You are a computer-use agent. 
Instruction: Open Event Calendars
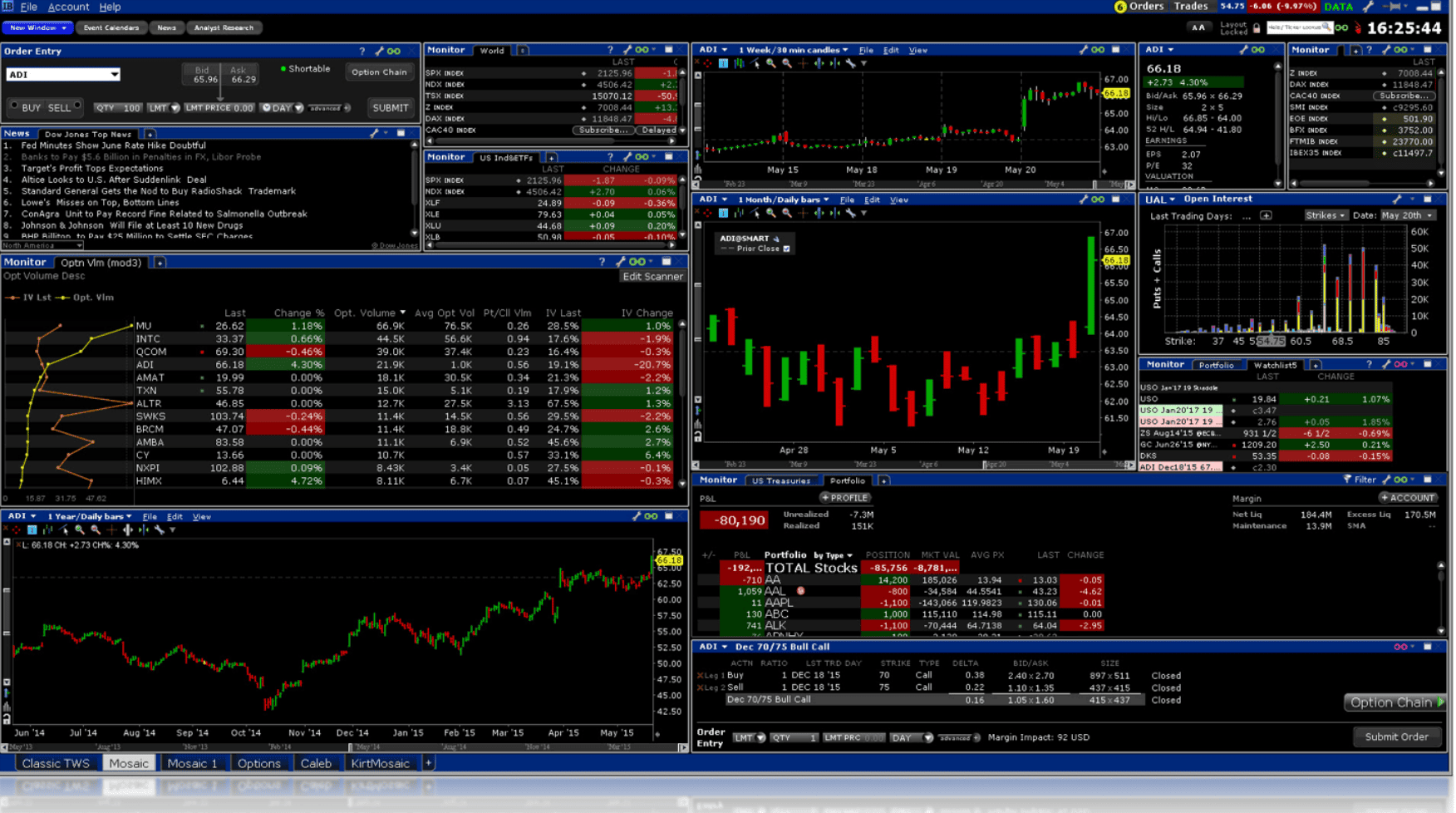(x=111, y=27)
